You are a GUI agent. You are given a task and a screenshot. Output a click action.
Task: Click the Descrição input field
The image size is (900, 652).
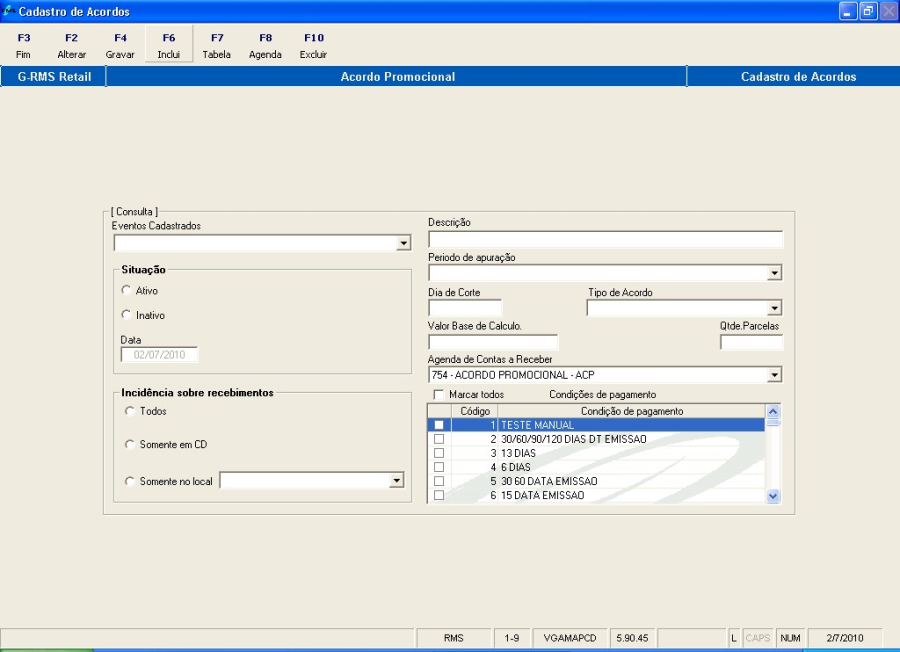606,239
